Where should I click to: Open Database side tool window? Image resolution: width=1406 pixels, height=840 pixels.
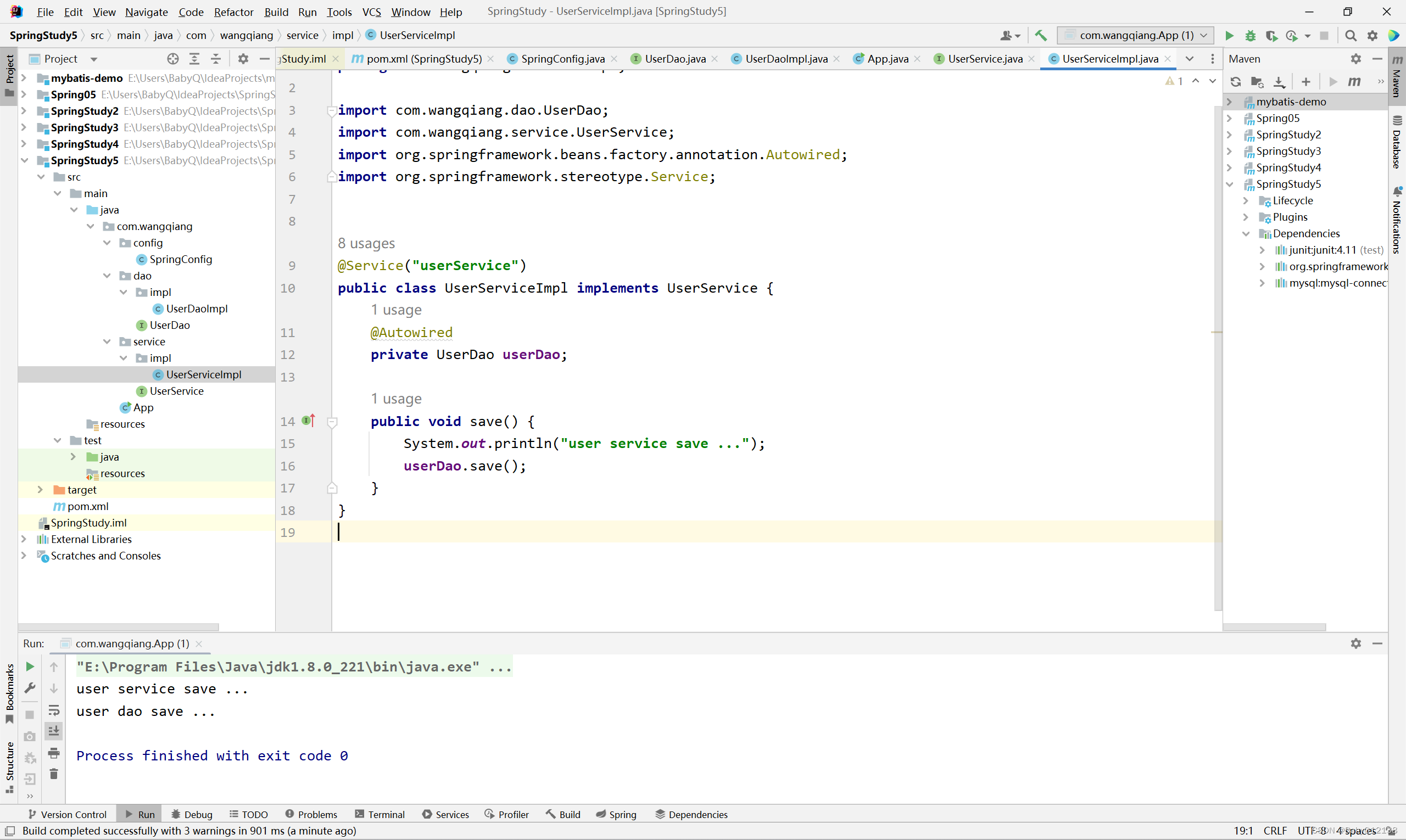point(1398,143)
